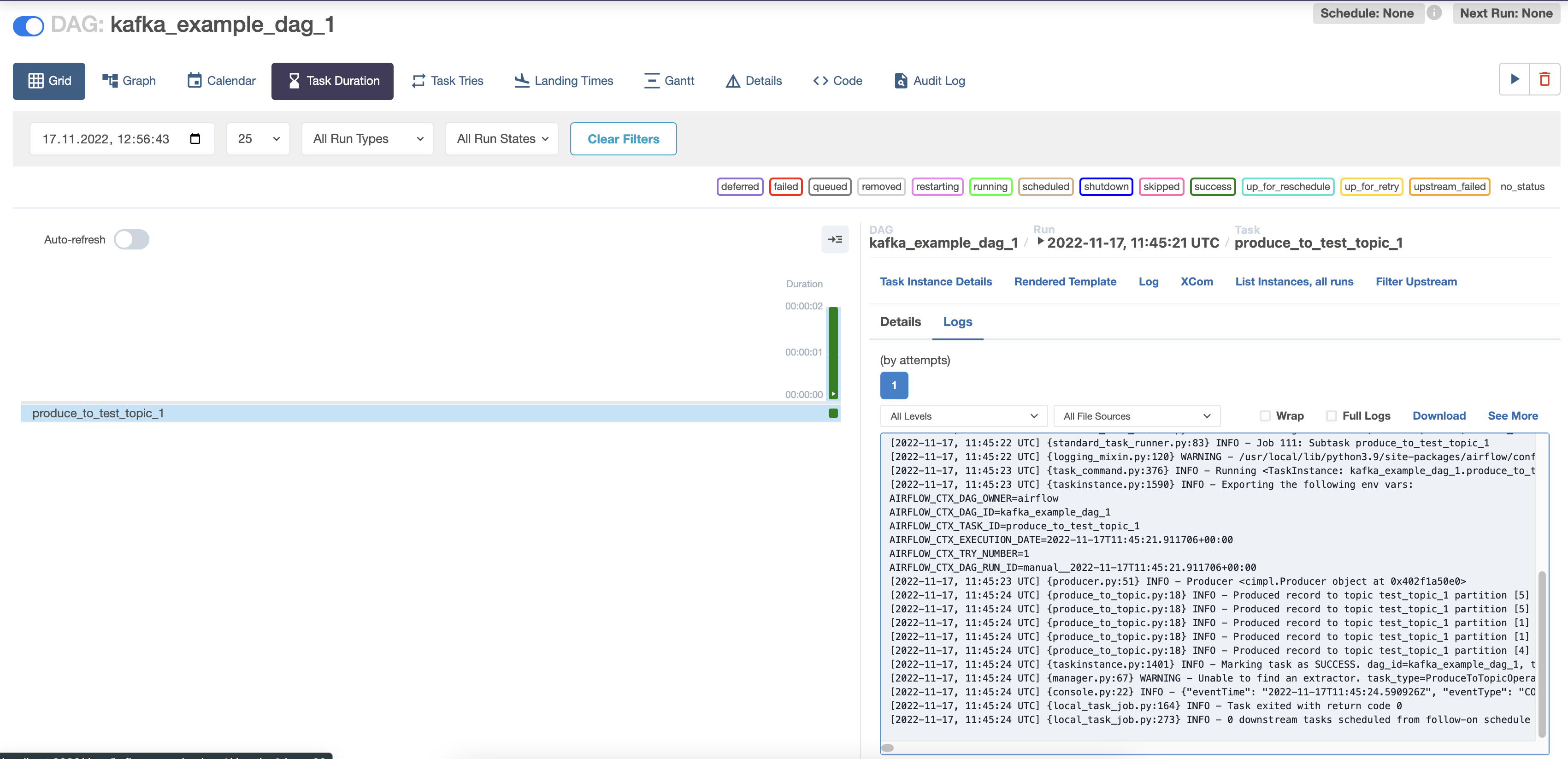
Task: Check the Wrap checkbox in the logs panel
Action: pyautogui.click(x=1266, y=415)
